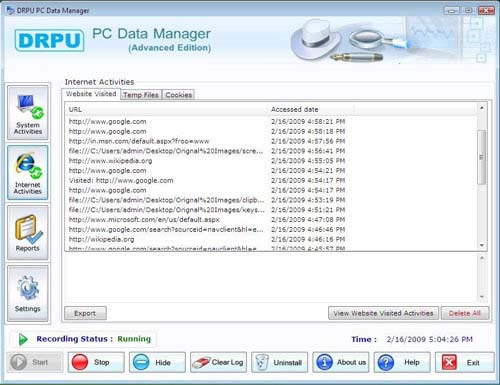The height and width of the screenshot is (385, 500).
Task: Sort by the URL column header
Action: point(167,109)
